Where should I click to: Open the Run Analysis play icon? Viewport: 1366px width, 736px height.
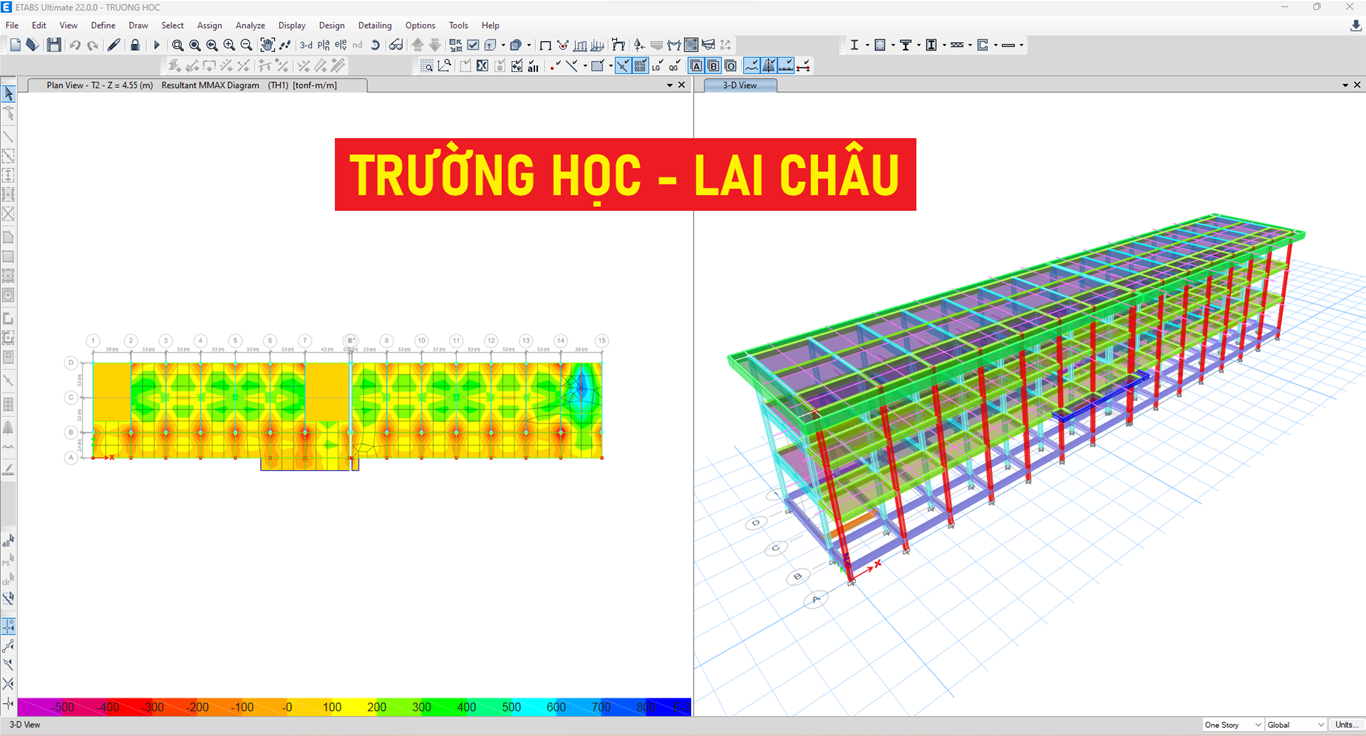click(157, 45)
